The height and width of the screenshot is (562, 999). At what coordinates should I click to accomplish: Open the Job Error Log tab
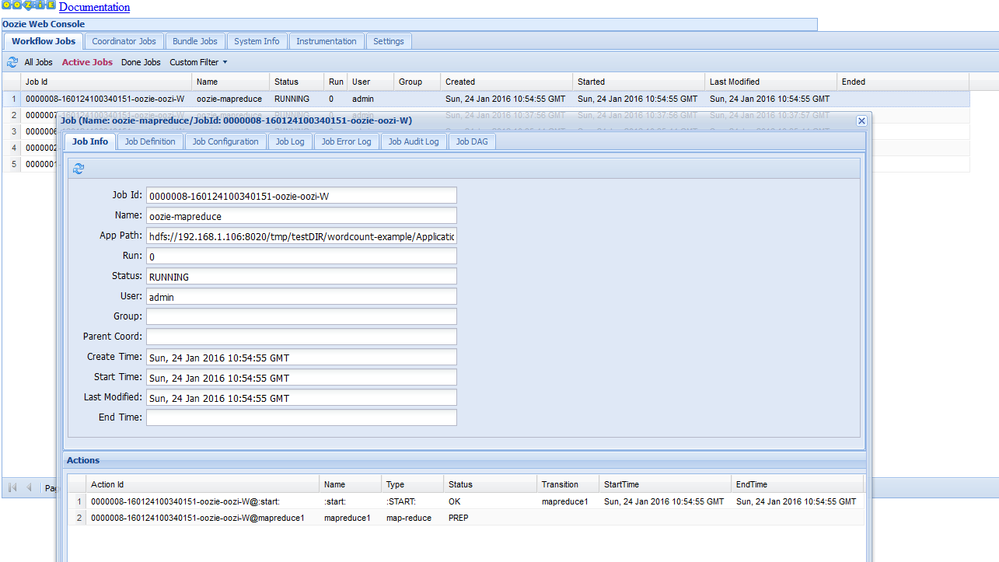(346, 141)
